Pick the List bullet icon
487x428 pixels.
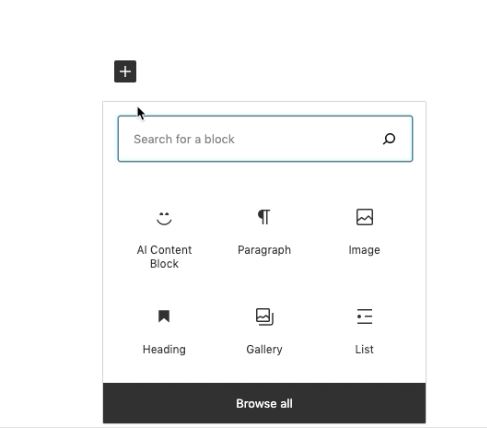(364, 316)
